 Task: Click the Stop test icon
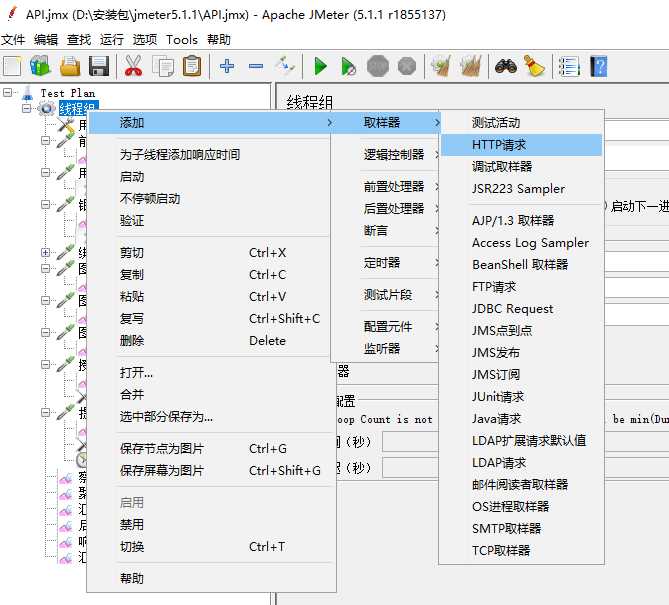point(378,67)
